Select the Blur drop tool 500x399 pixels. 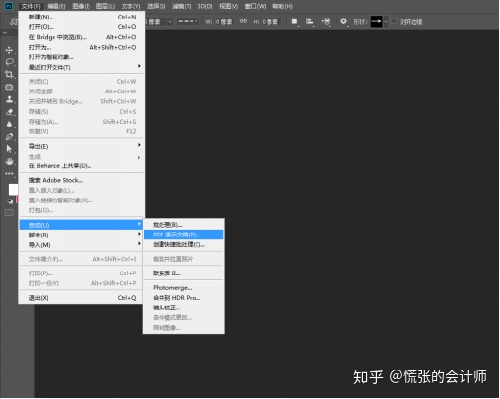click(9, 124)
